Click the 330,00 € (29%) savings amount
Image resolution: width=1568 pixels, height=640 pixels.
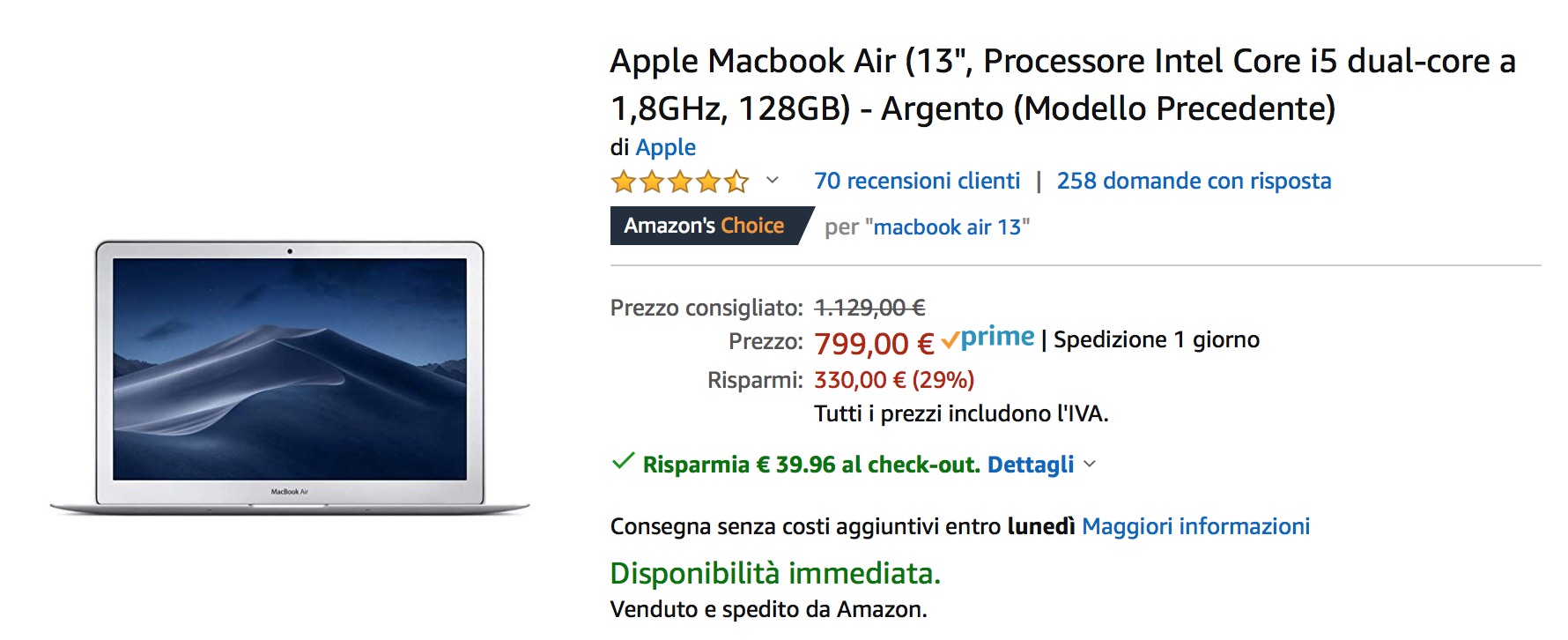coord(893,380)
